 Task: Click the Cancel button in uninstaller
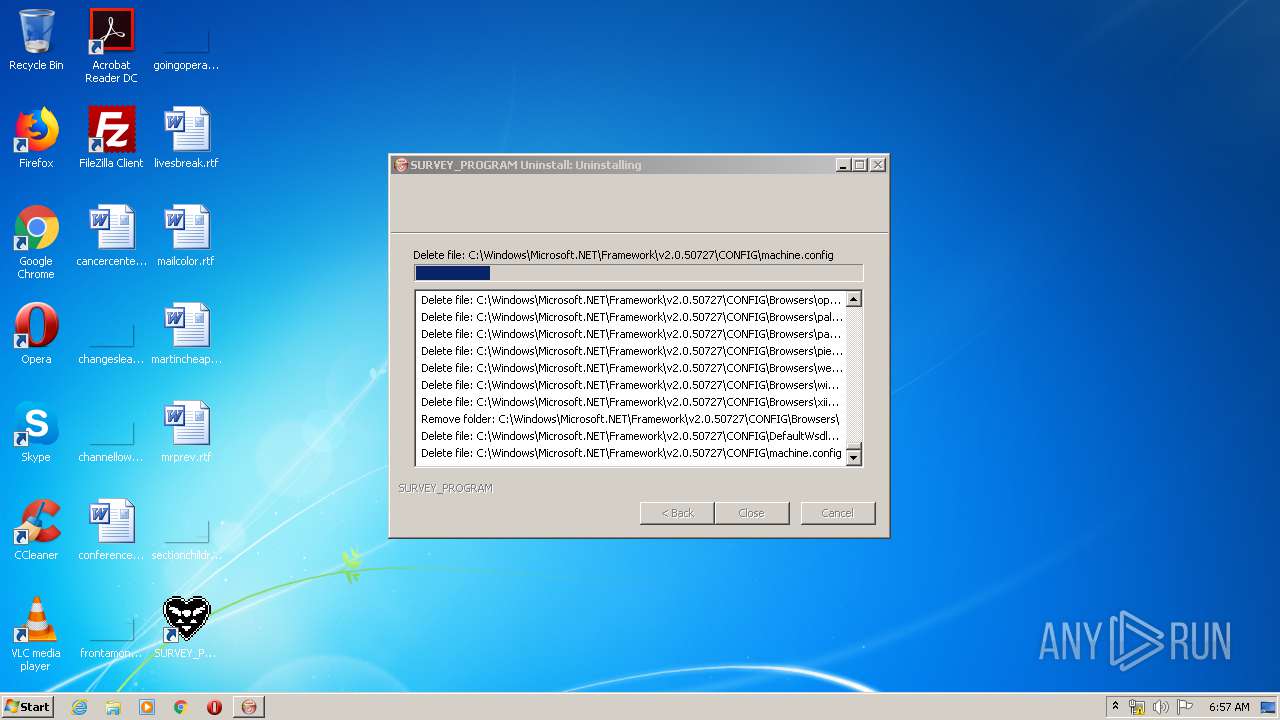pyautogui.click(x=837, y=513)
